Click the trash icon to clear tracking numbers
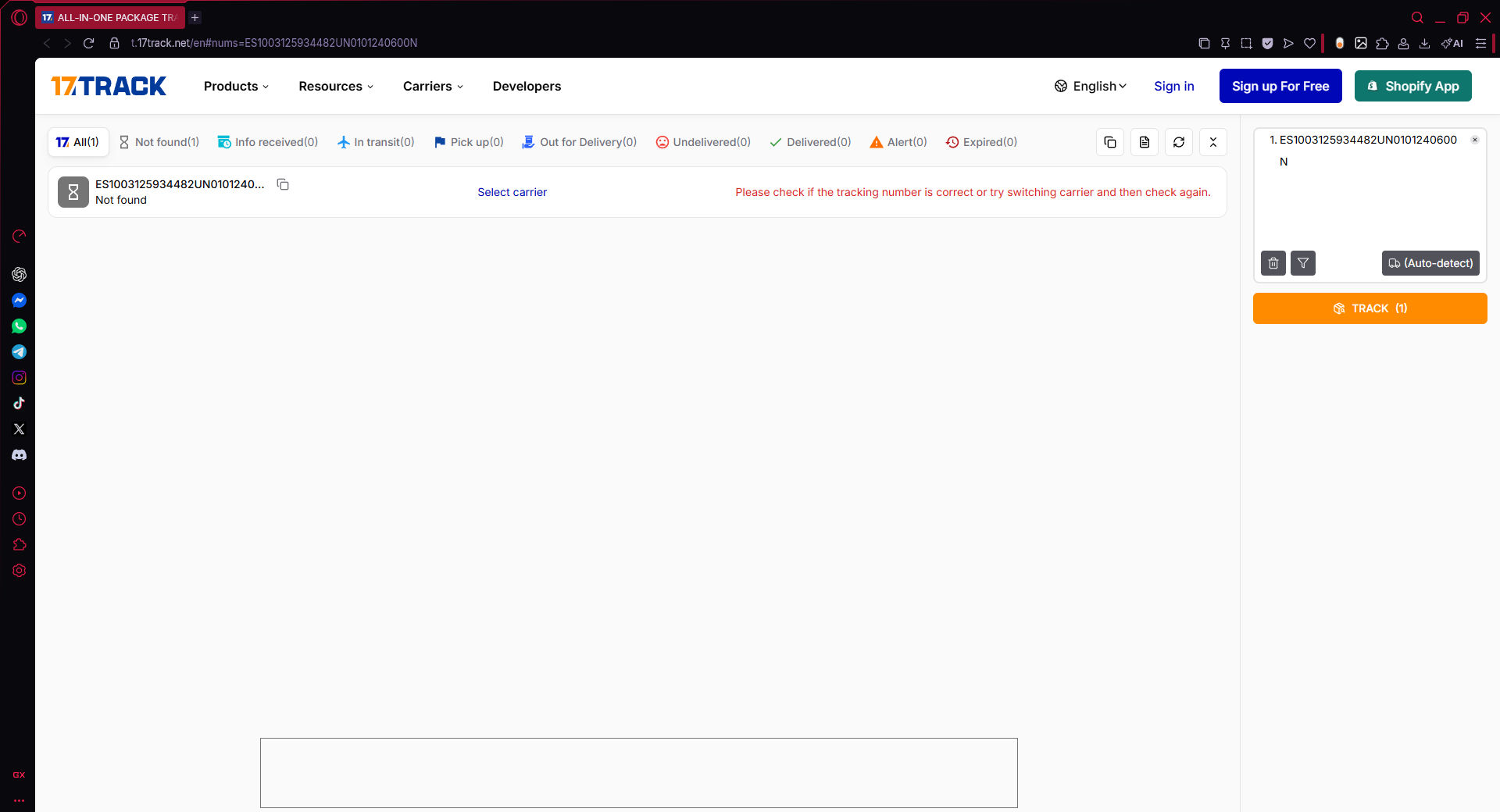 pyautogui.click(x=1273, y=263)
